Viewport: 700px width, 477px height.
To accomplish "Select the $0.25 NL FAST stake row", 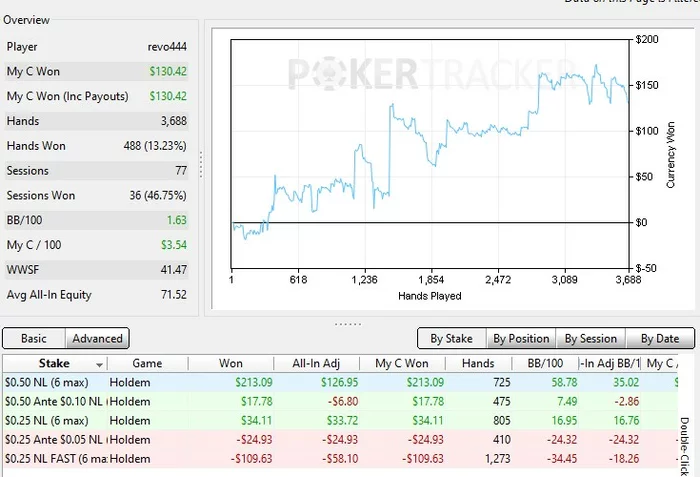I will pos(340,459).
